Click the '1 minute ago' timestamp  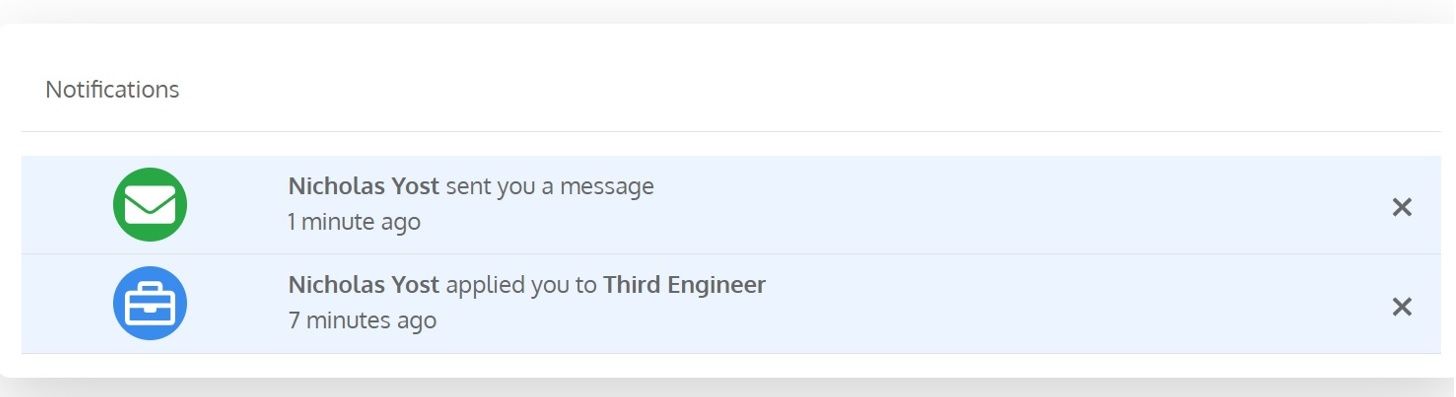(x=354, y=221)
